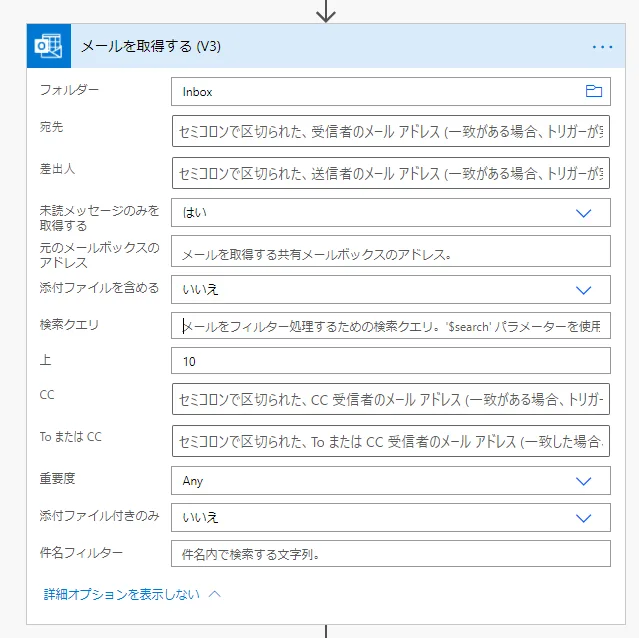Click the Outlook icon in the action header
The image size is (639, 638).
pos(47,46)
